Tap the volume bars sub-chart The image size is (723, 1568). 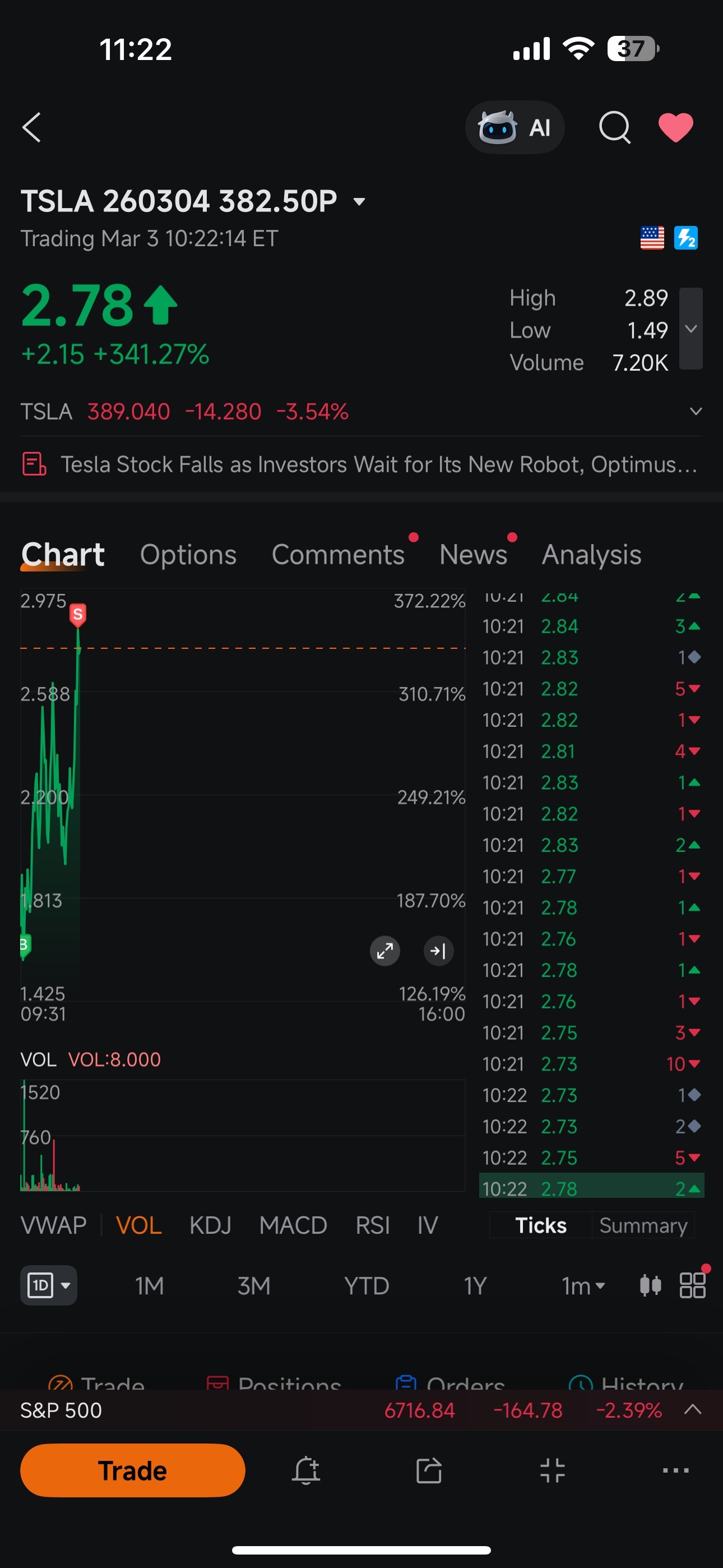243,1135
